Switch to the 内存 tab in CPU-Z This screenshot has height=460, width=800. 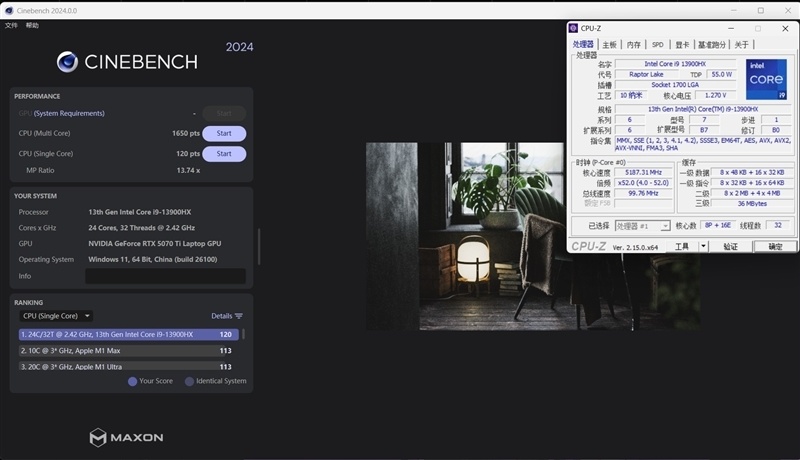(633, 45)
